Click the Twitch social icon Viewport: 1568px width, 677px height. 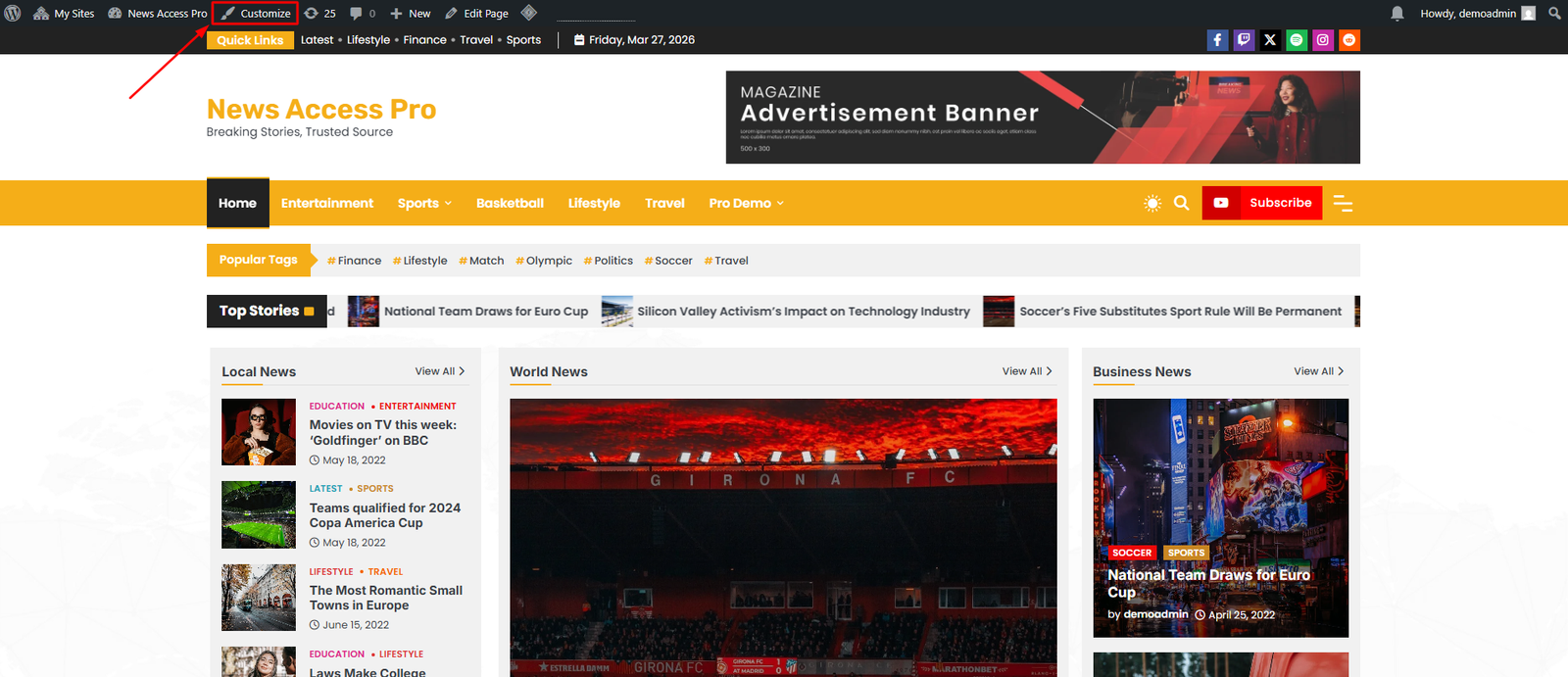(x=1244, y=40)
